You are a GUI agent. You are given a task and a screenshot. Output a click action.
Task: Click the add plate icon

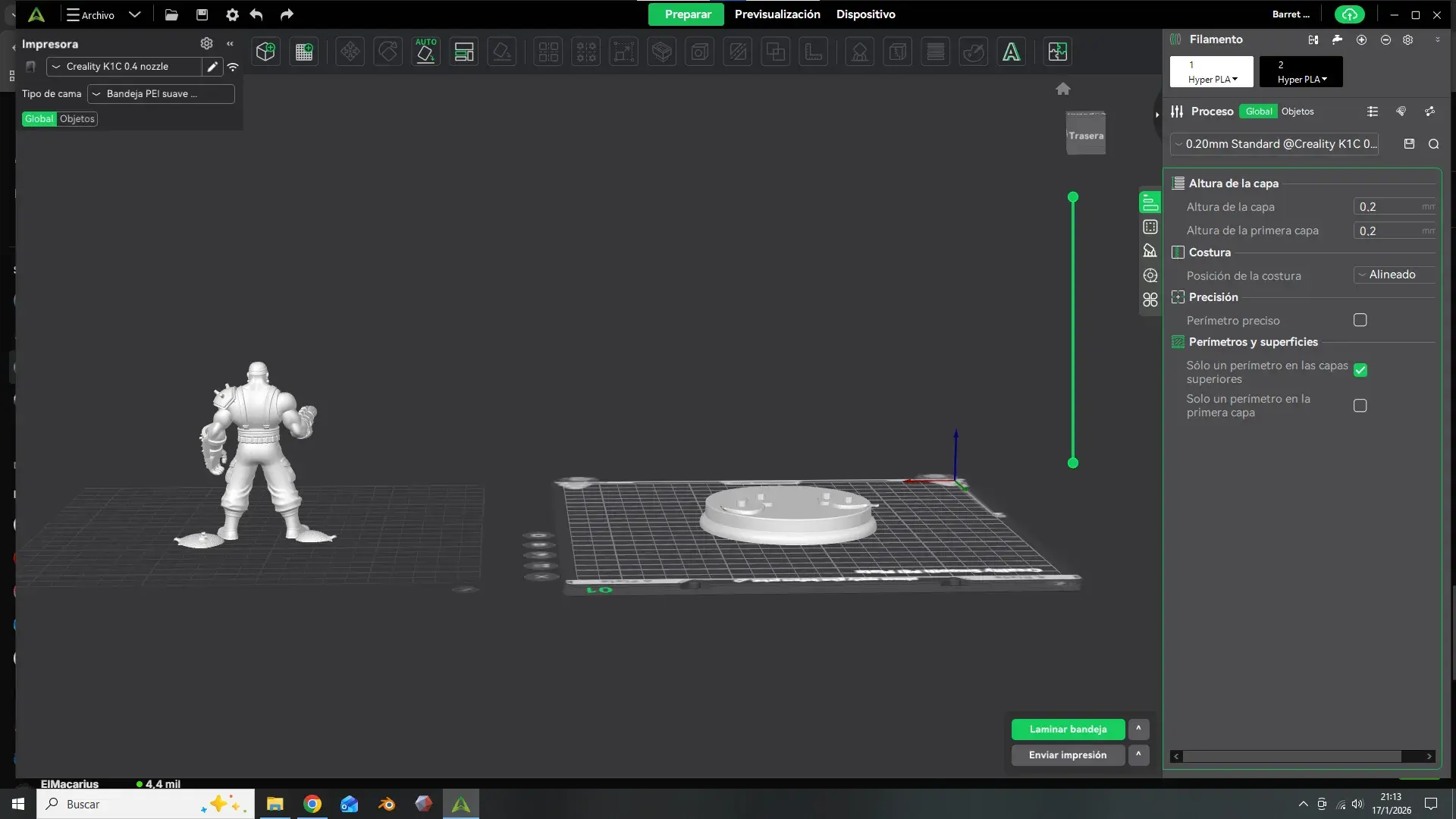(304, 52)
